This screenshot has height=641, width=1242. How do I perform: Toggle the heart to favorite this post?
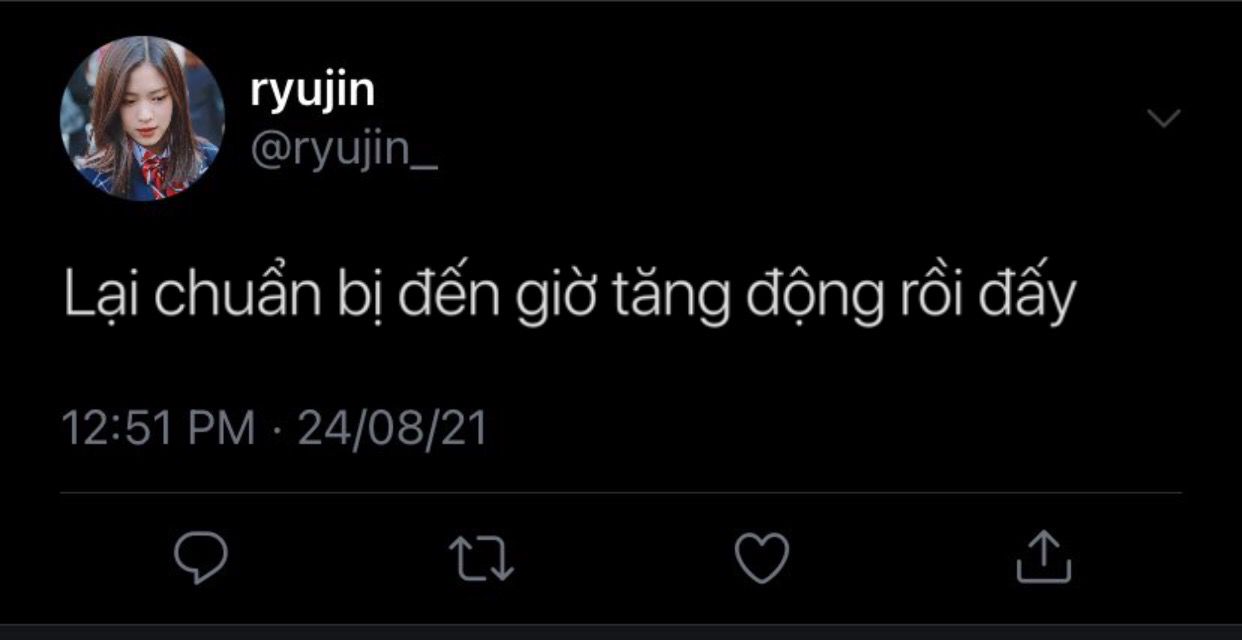click(762, 558)
